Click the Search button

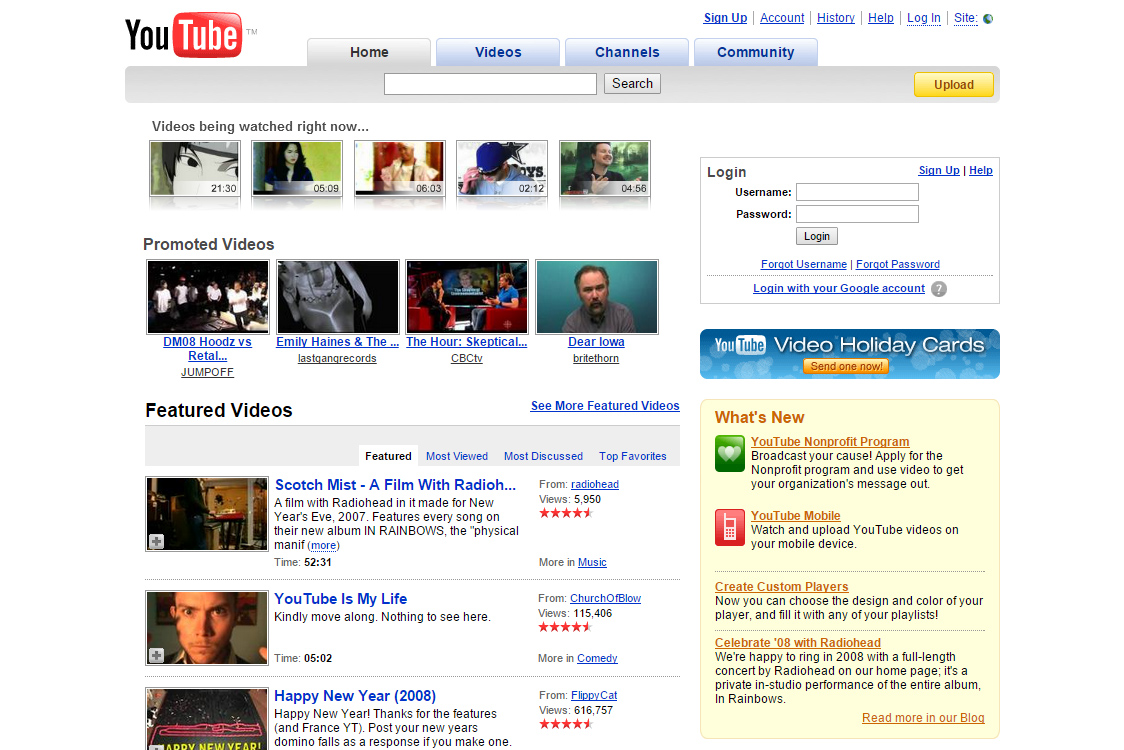pos(632,83)
